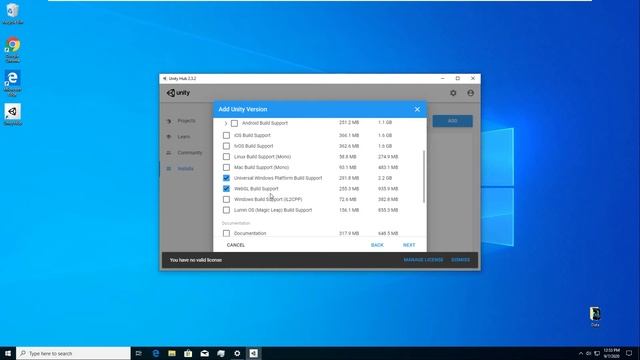
Task: Open the clock and date in taskbar
Action: pos(611,353)
